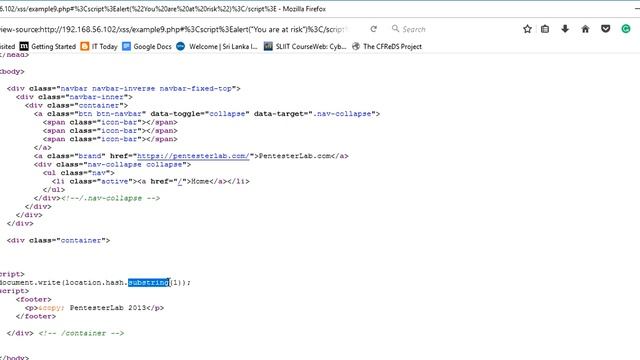Image resolution: width=640 pixels, height=360 pixels.
Task: Open the IT Today bookmark
Action: coord(99,47)
